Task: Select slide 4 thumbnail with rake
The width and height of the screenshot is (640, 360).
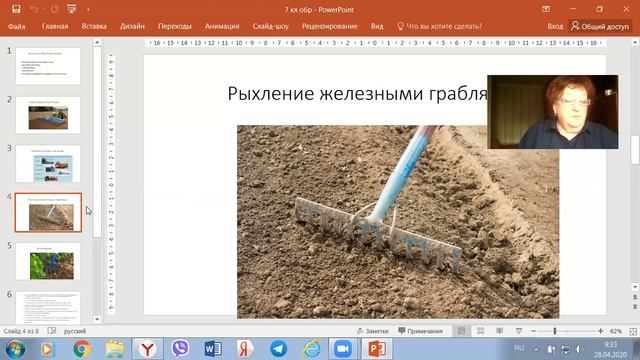Action: pos(48,213)
